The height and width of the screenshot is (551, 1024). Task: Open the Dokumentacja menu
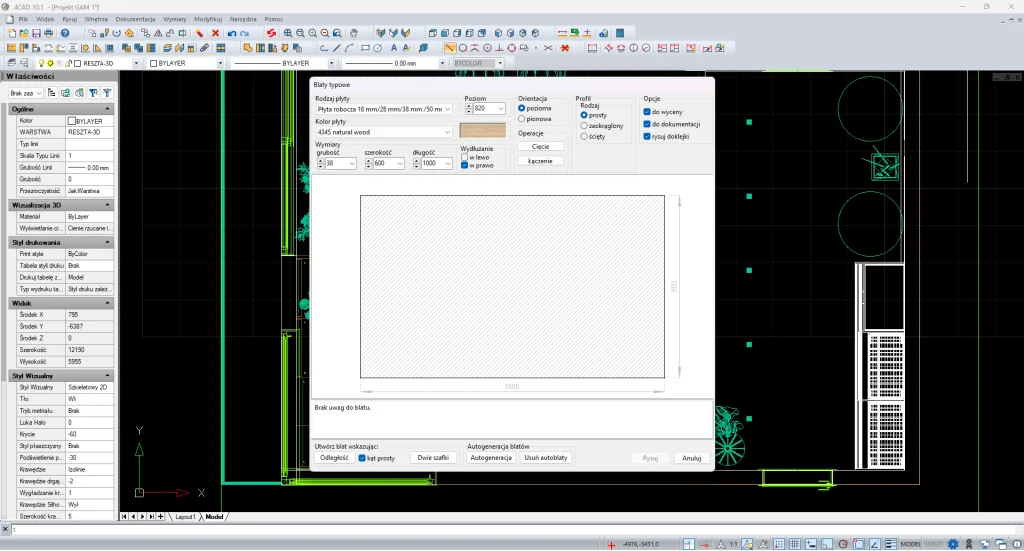[135, 19]
